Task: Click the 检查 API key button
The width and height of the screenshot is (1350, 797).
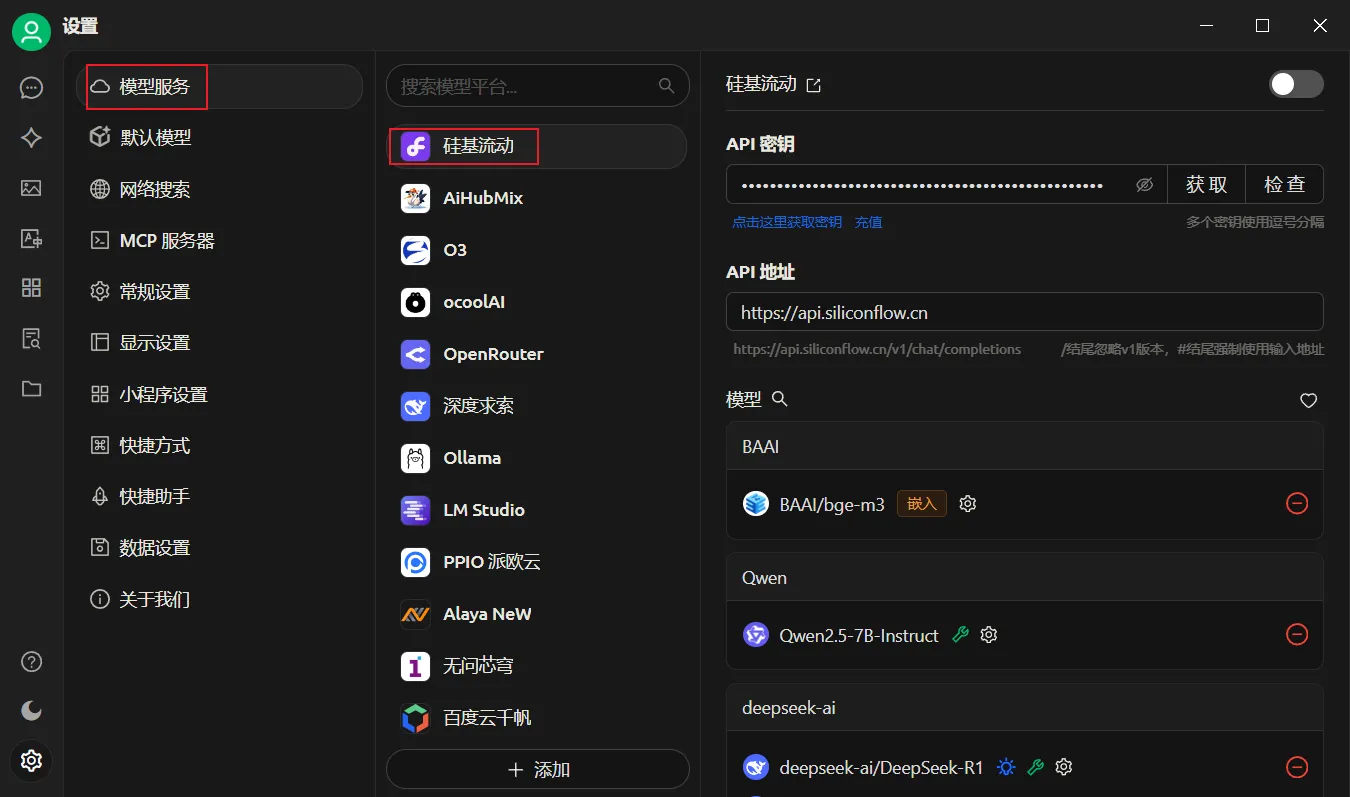Action: 1285,185
